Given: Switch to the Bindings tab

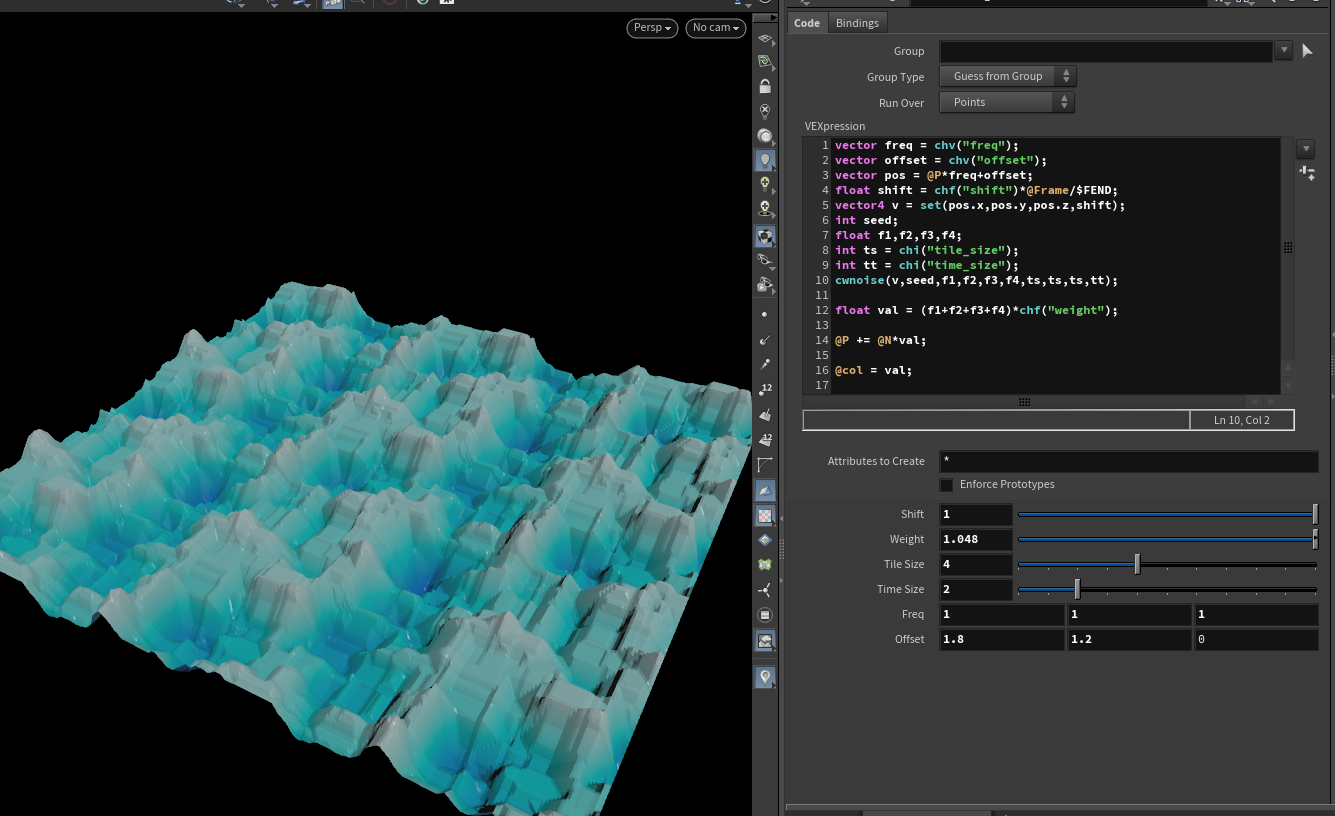Looking at the screenshot, I should [x=857, y=23].
